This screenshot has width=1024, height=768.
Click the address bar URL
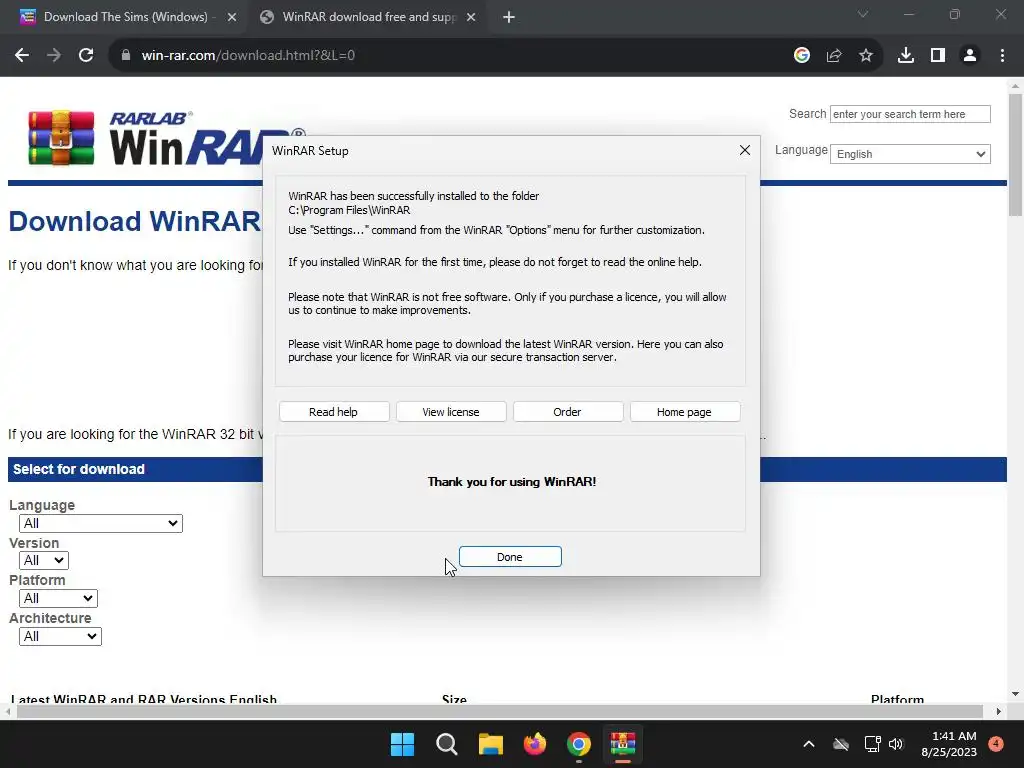coord(248,56)
